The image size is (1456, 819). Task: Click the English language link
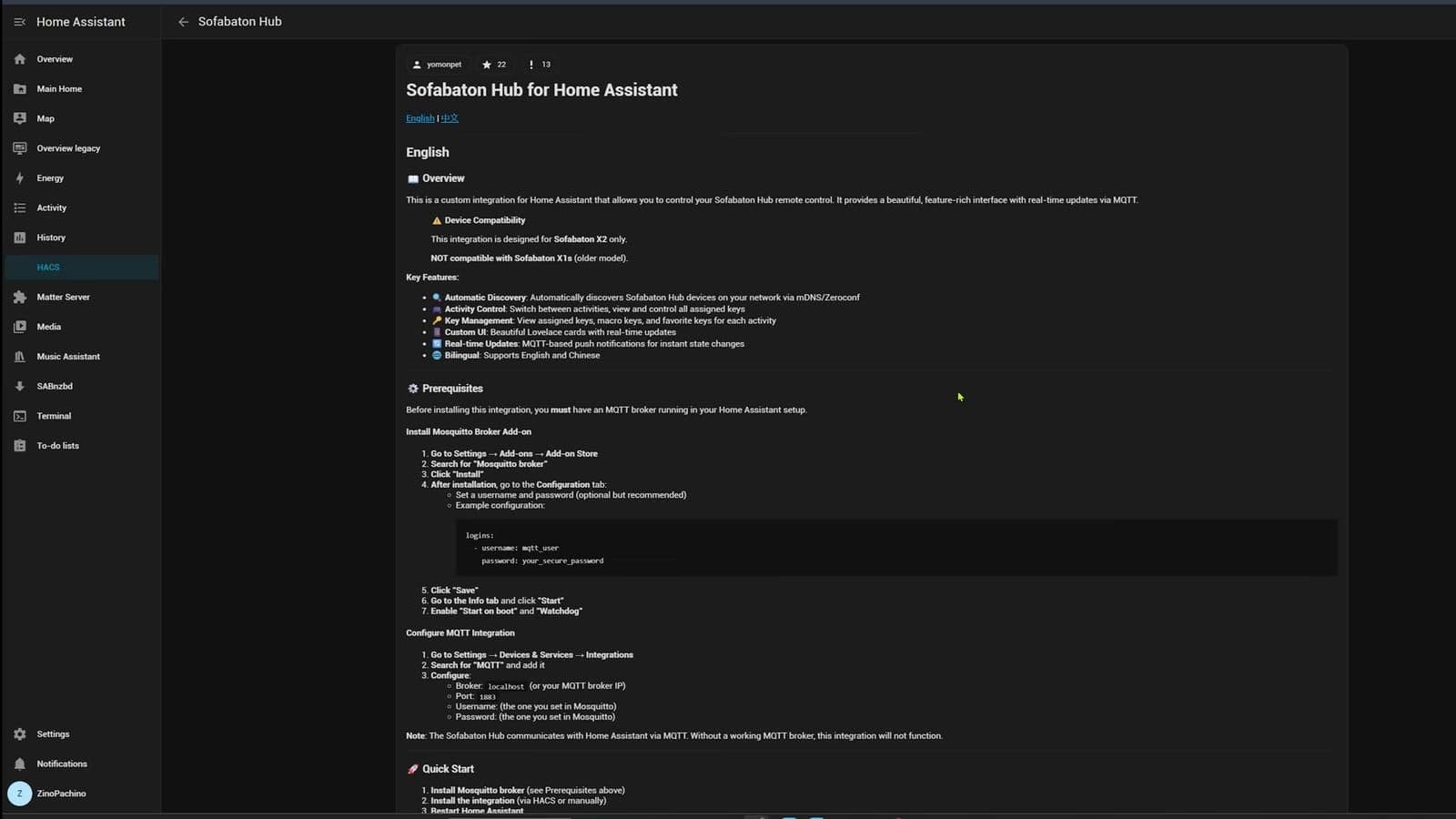(420, 118)
